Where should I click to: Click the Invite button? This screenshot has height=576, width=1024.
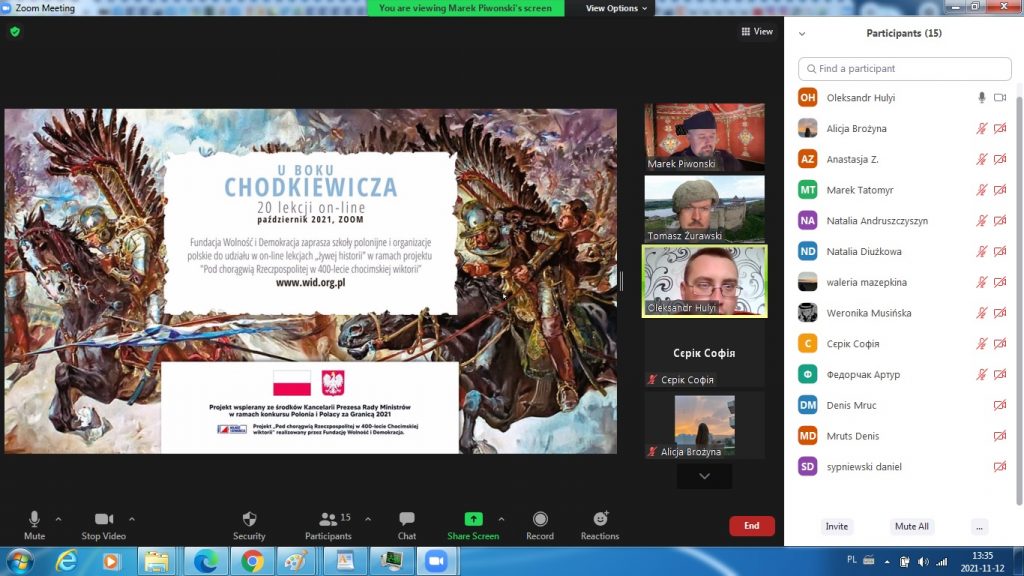(836, 526)
